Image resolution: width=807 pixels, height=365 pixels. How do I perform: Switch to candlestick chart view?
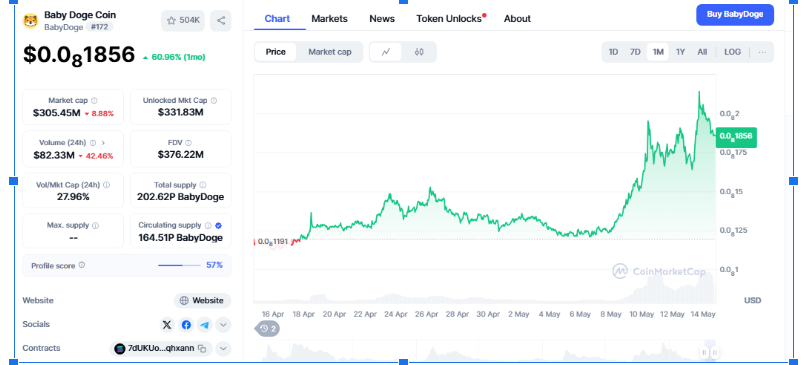coord(419,52)
